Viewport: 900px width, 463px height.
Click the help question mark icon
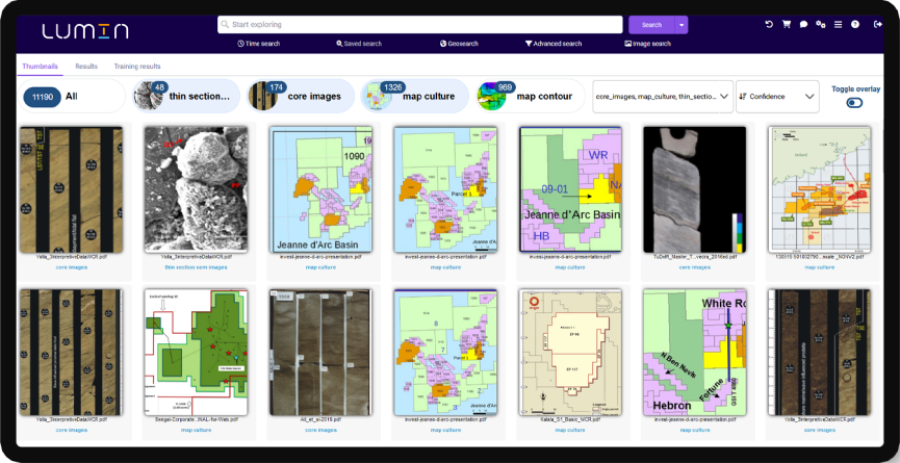855,25
